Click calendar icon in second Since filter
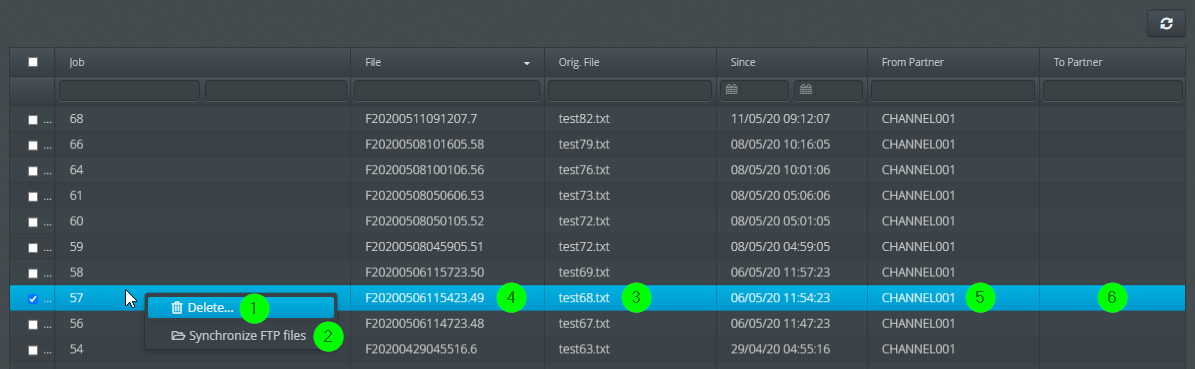This screenshot has width=1195, height=369. pos(806,90)
